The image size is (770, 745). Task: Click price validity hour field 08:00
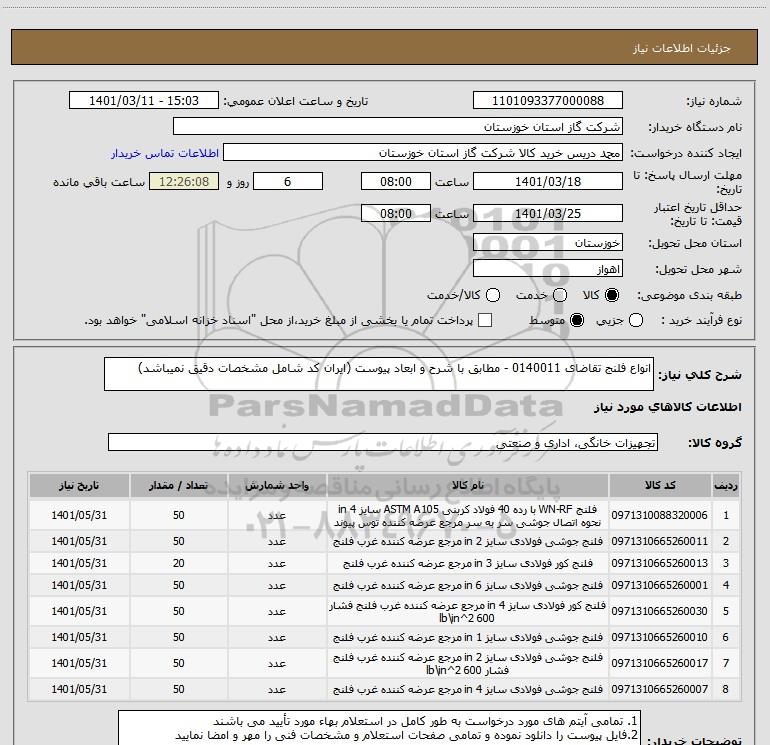(x=396, y=214)
